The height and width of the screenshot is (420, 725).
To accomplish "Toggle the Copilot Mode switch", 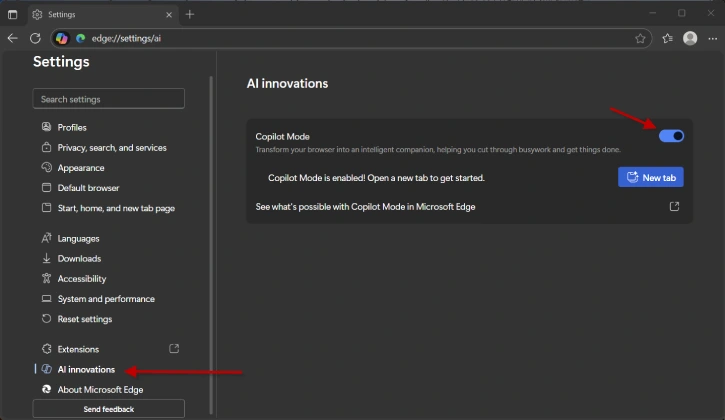I will 671,136.
